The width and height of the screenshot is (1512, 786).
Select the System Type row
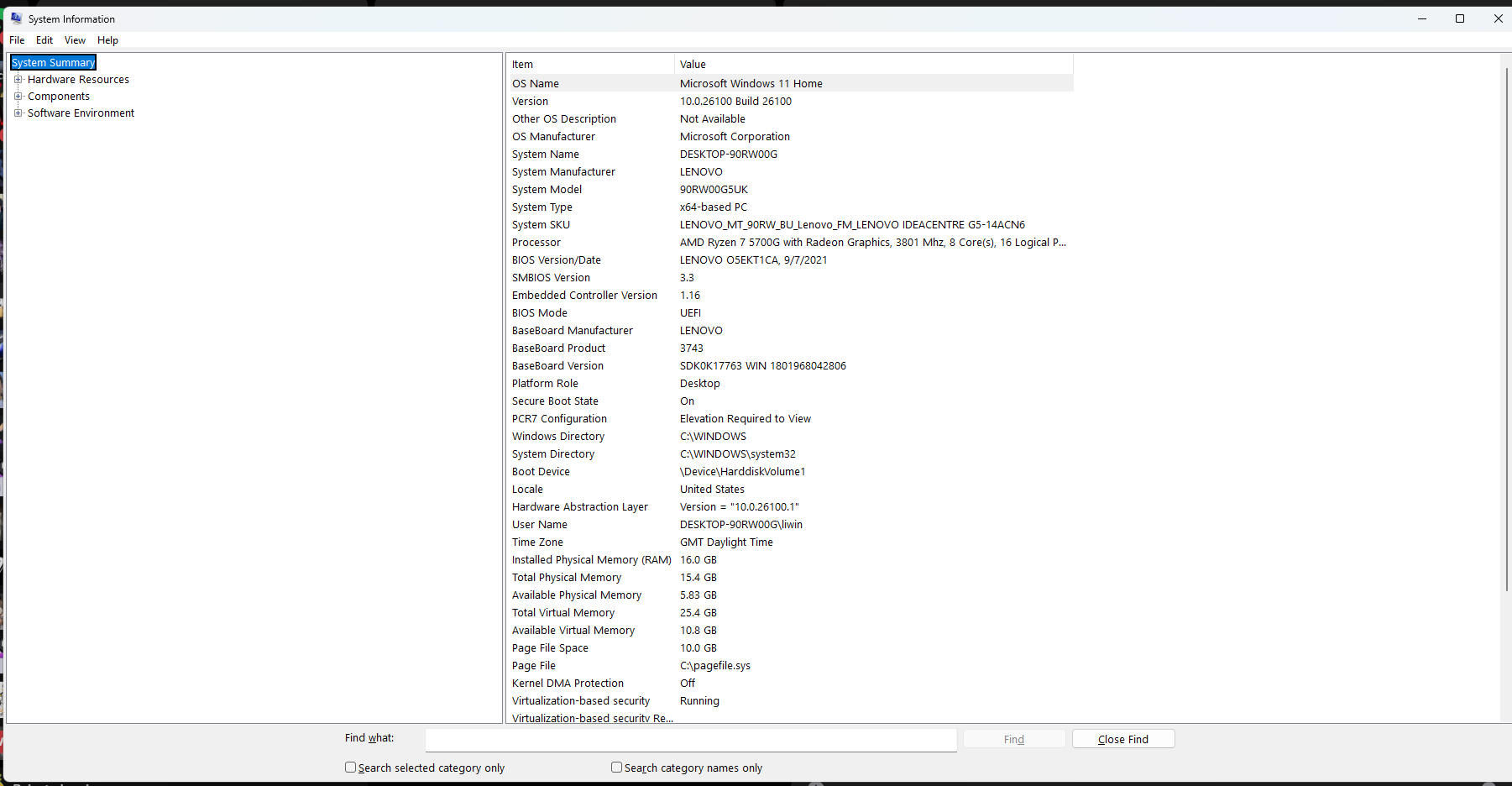point(792,207)
